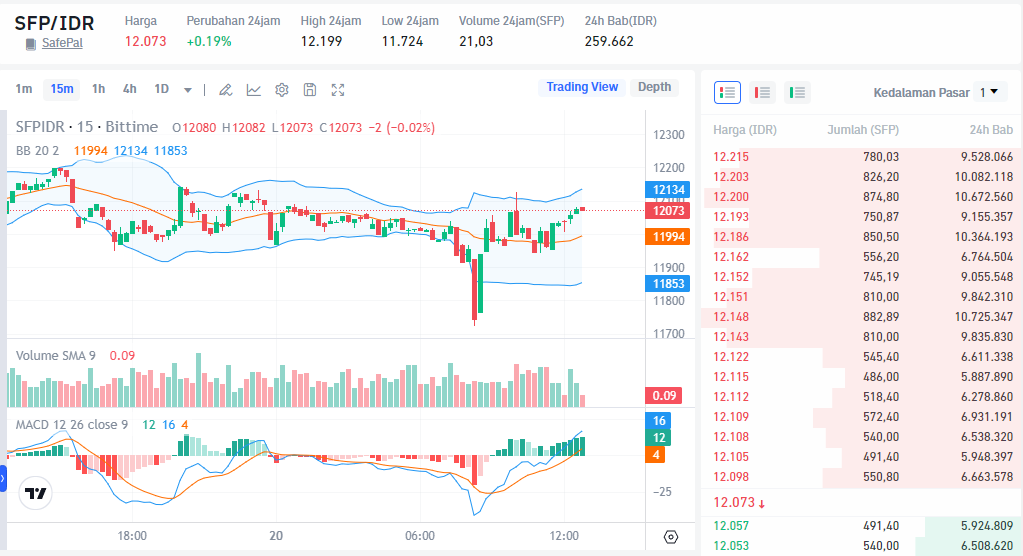Select sell order at price 12.112
Image resolution: width=1023 pixels, height=556 pixels.
862,397
